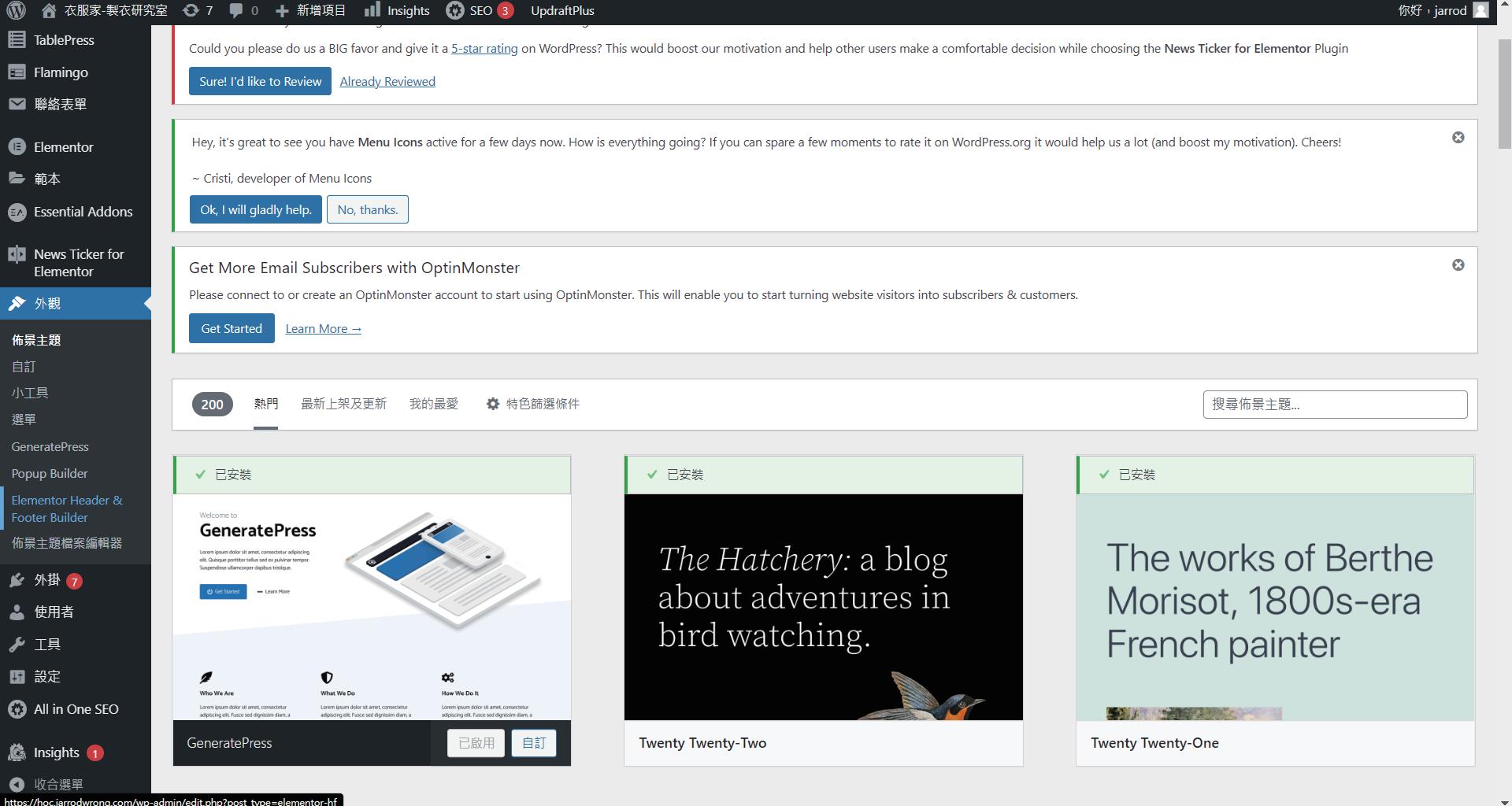This screenshot has width=1512, height=806.
Task: Open comments bubble icon in admin bar
Action: [x=235, y=10]
